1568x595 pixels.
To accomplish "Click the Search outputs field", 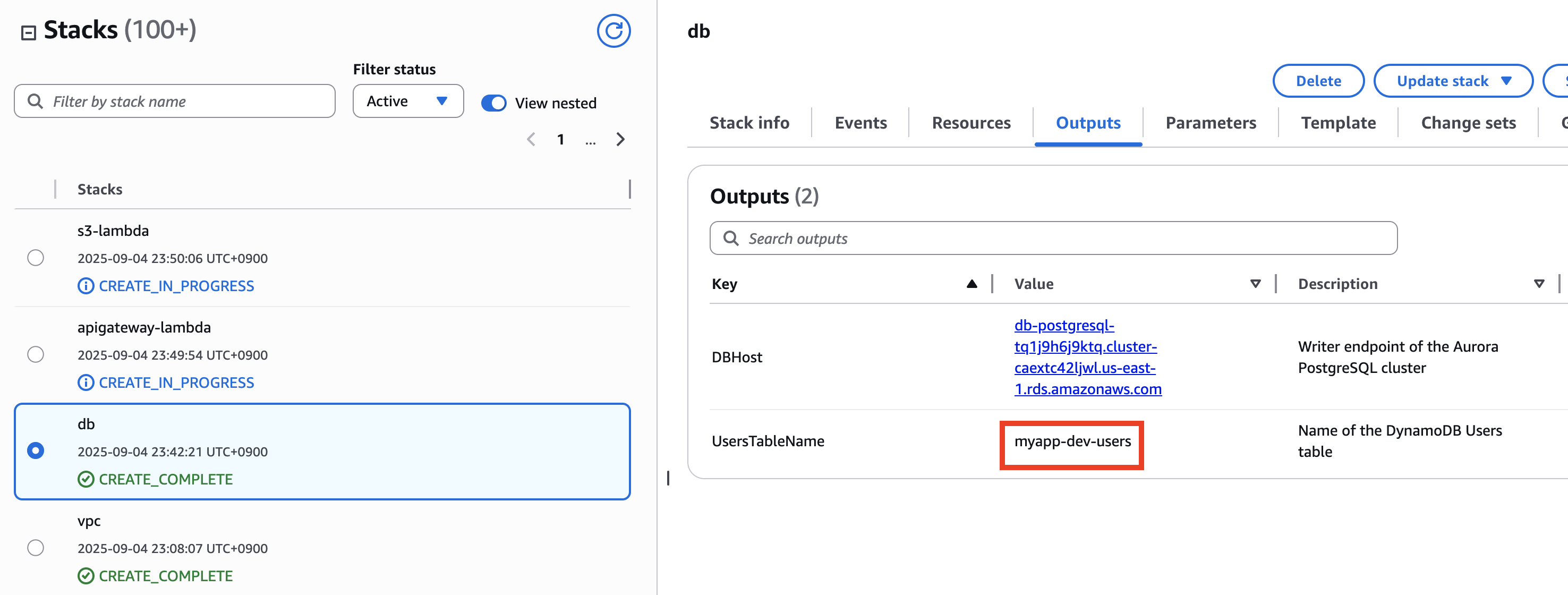I will coord(1053,238).
